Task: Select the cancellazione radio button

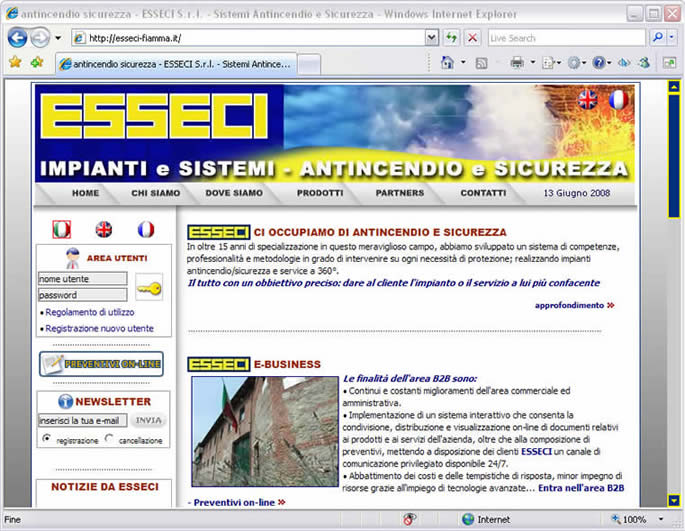Action: (x=109, y=439)
